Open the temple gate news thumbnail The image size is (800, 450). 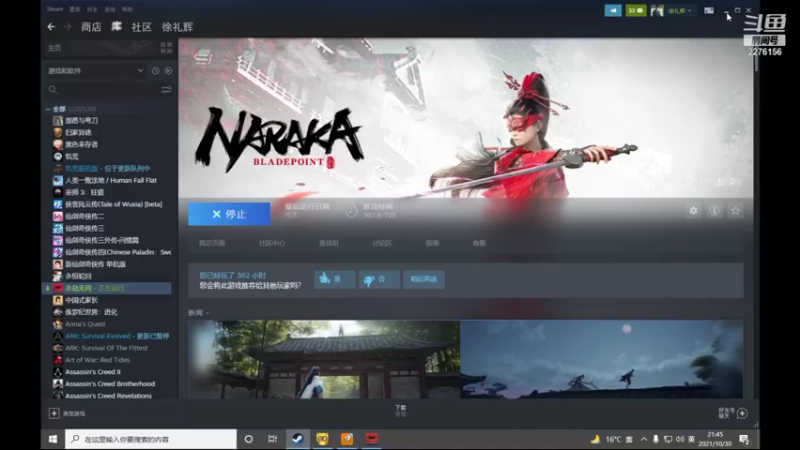(324, 359)
